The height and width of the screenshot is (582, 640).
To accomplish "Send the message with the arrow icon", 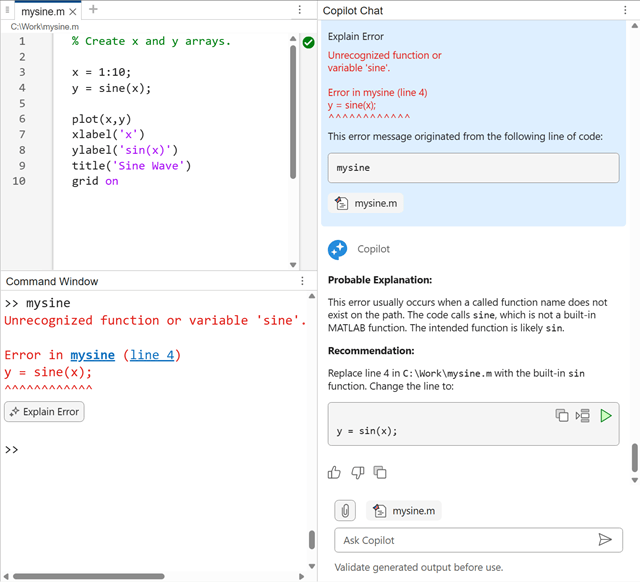I will click(605, 540).
